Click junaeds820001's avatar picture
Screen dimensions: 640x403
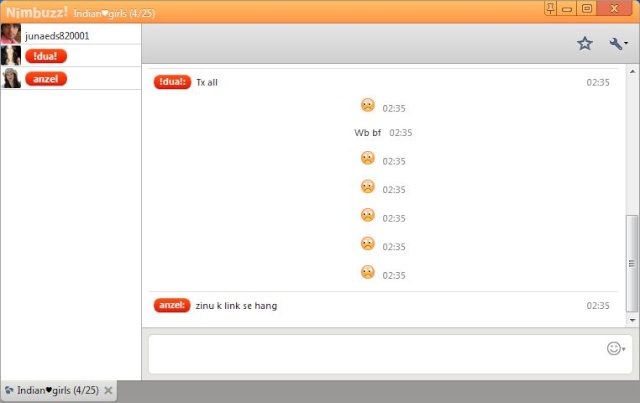(x=11, y=34)
